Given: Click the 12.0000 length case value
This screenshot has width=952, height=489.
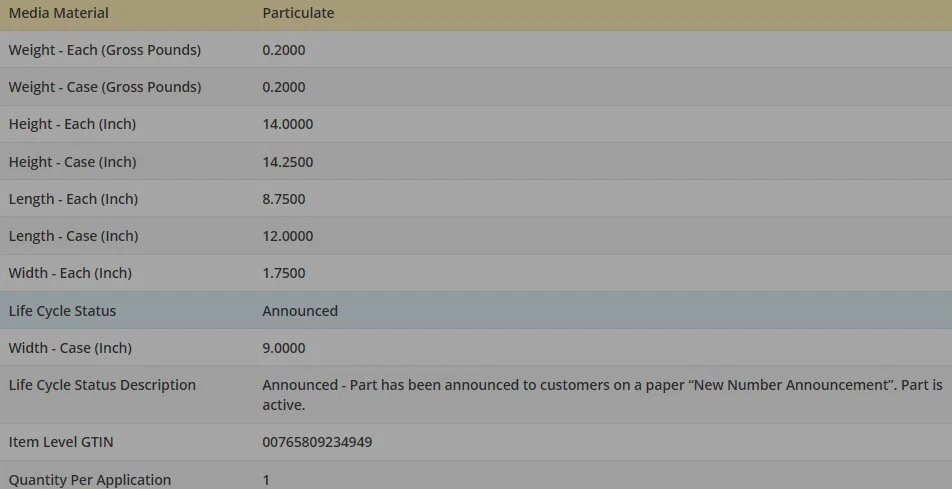Looking at the screenshot, I should click(x=288, y=236).
